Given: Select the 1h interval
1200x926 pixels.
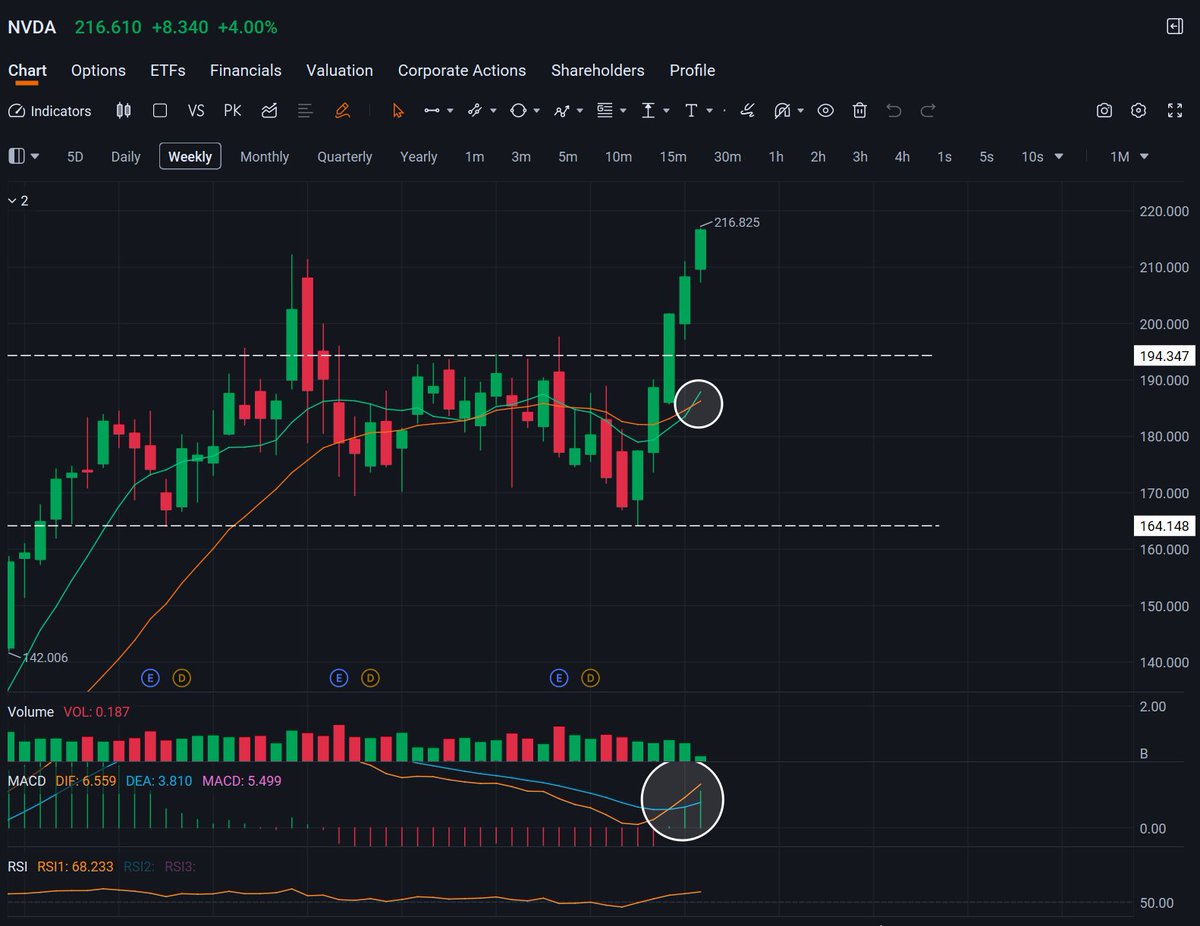Looking at the screenshot, I should pos(776,157).
